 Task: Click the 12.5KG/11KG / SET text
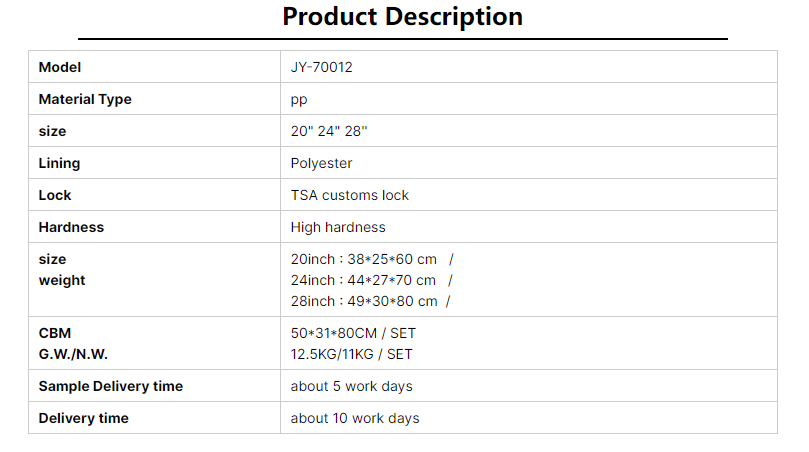point(351,354)
